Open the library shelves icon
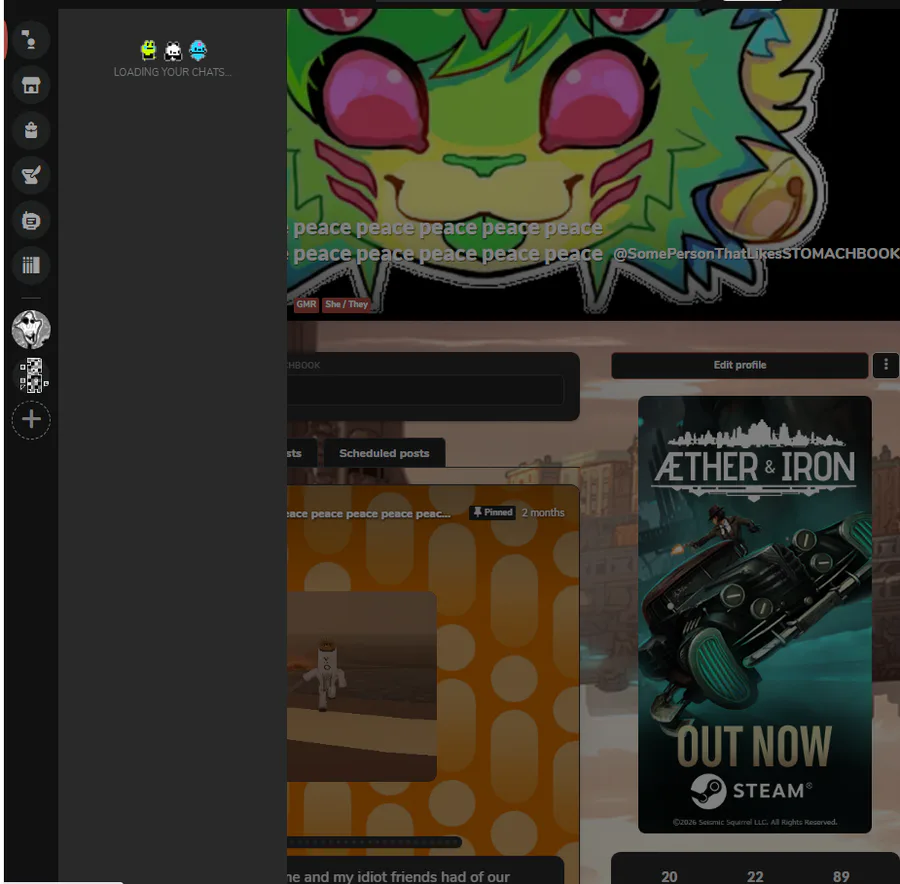This screenshot has width=900, height=884. click(31, 265)
